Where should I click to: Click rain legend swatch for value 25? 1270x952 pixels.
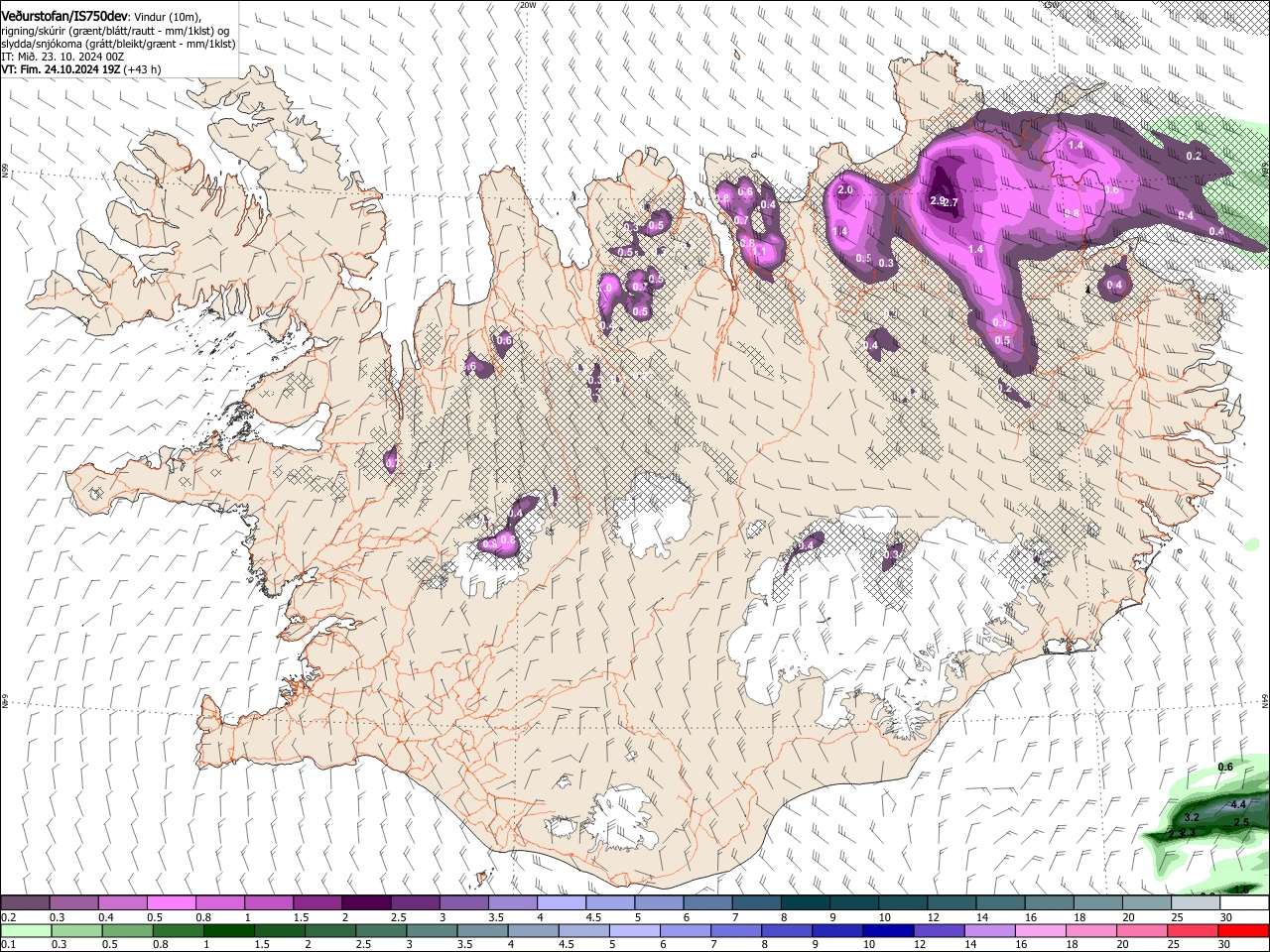pyautogui.click(x=1194, y=931)
